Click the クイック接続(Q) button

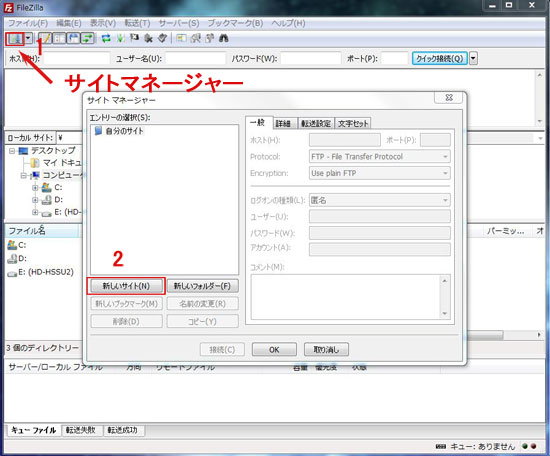[x=440, y=58]
